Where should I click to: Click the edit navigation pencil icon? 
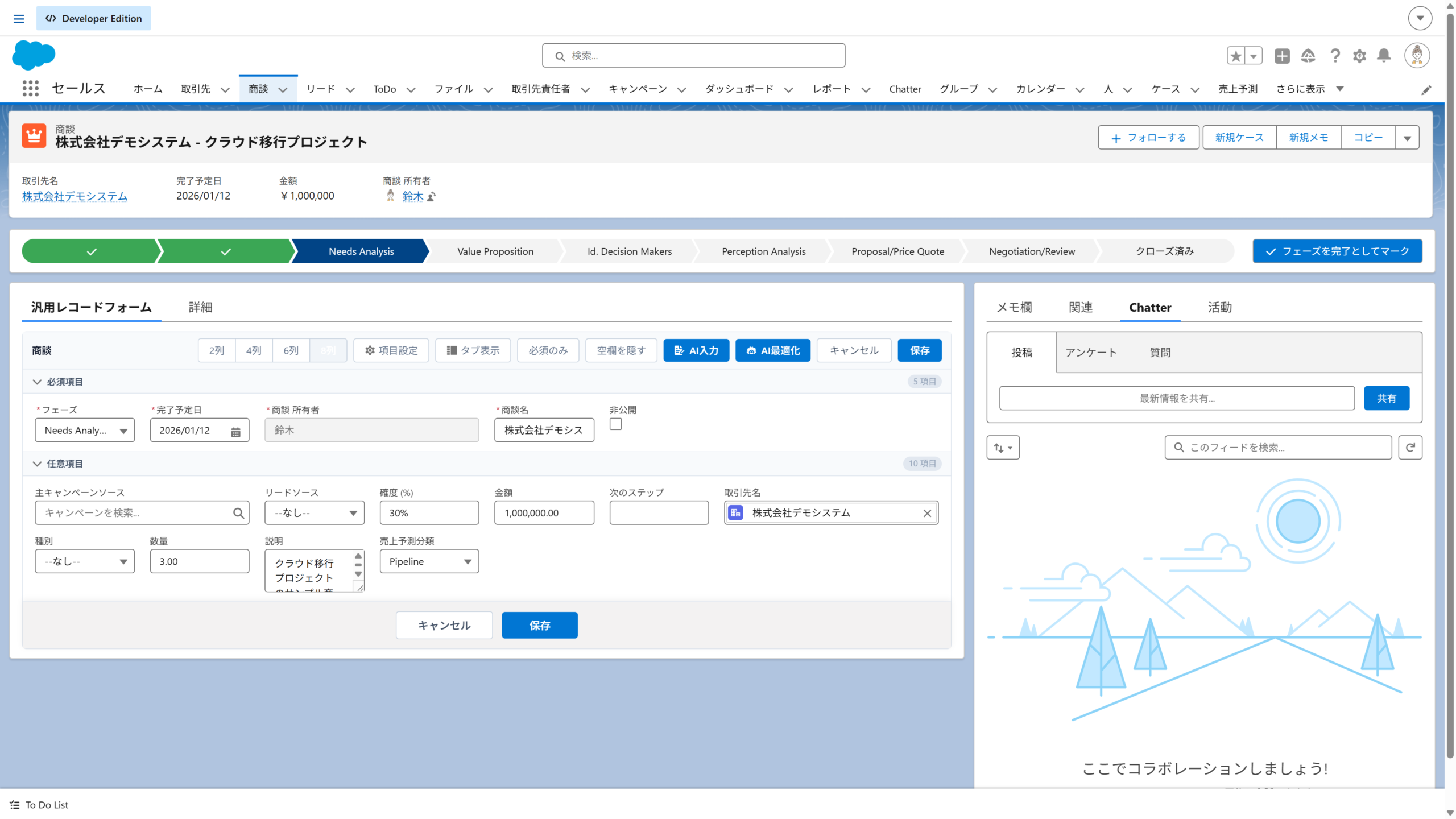click(x=1426, y=90)
